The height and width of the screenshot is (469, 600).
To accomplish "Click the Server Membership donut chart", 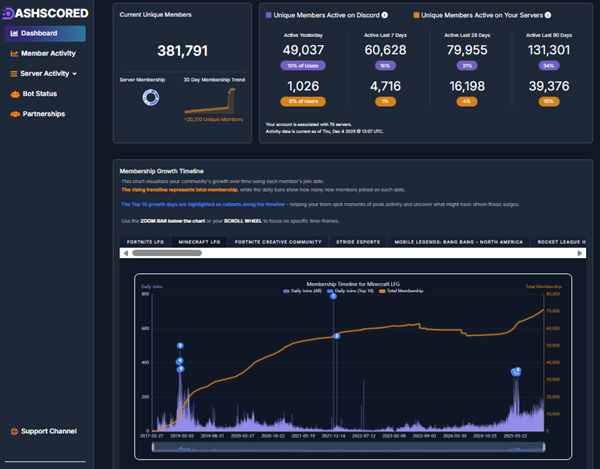I will click(151, 98).
